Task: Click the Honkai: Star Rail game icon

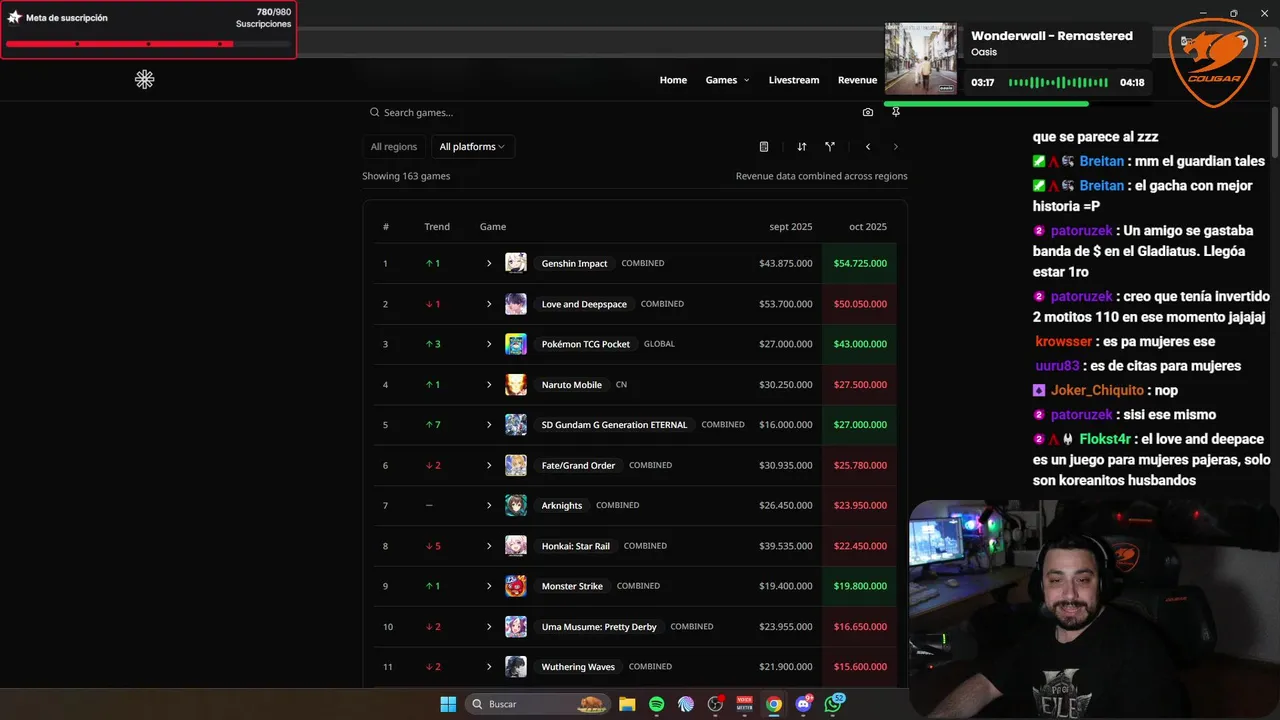Action: pos(516,546)
